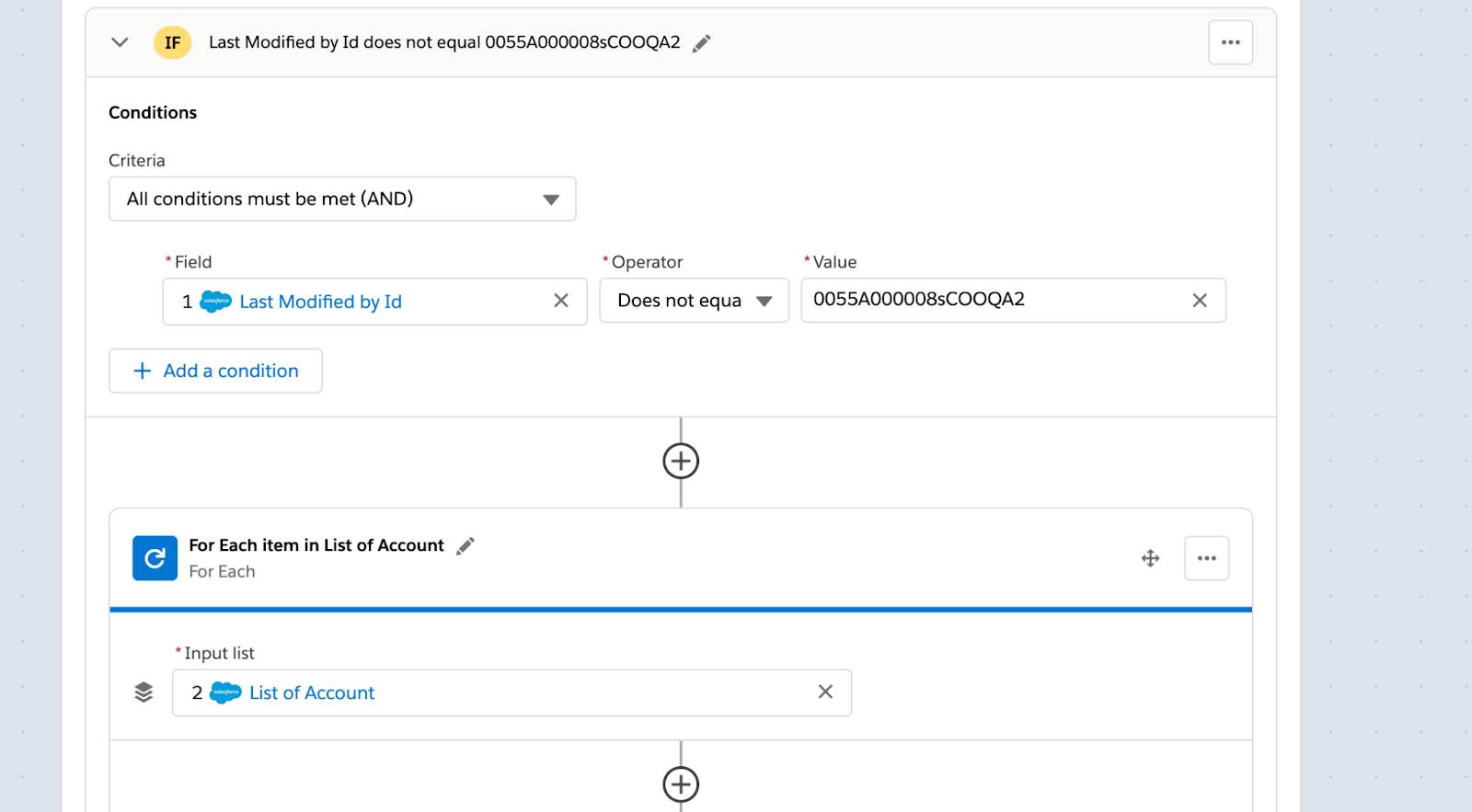Add step with plus below conditions

(x=681, y=461)
